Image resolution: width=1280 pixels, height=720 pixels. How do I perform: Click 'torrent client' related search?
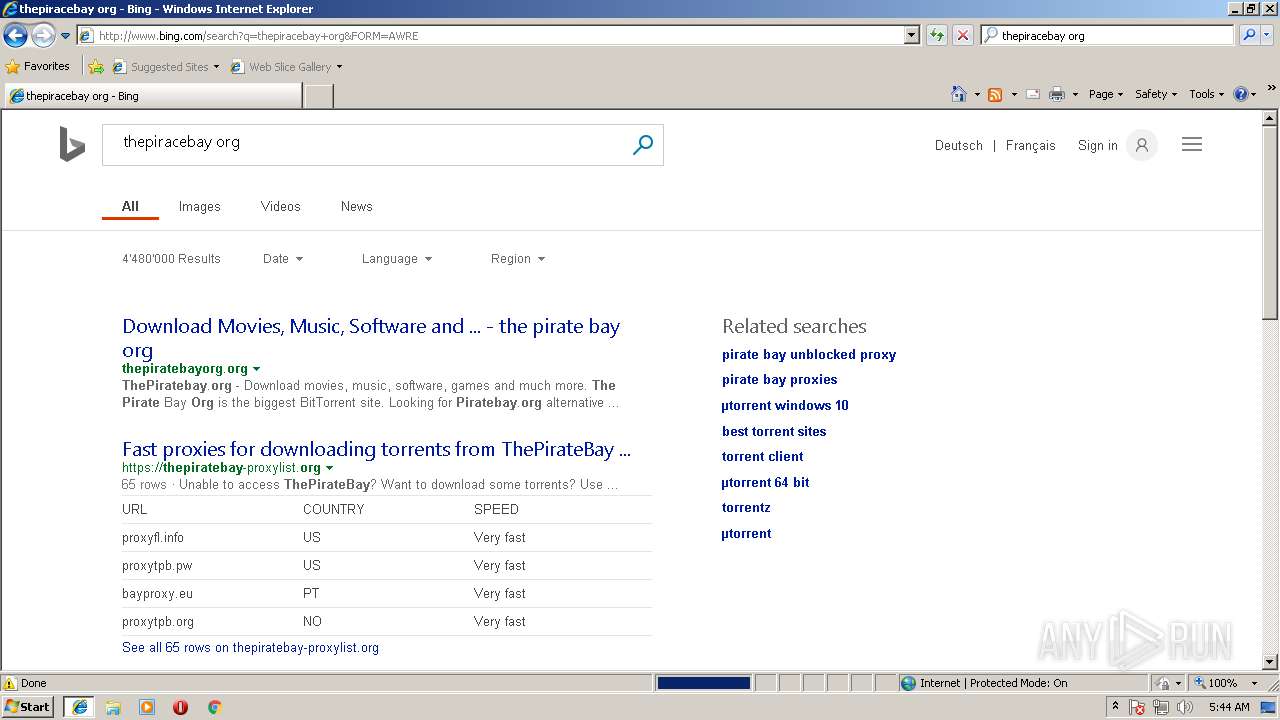(x=763, y=456)
